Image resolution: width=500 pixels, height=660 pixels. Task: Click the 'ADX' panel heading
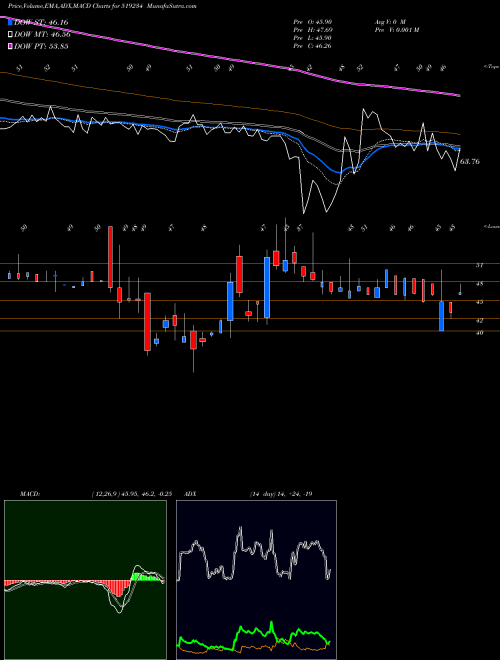191,494
